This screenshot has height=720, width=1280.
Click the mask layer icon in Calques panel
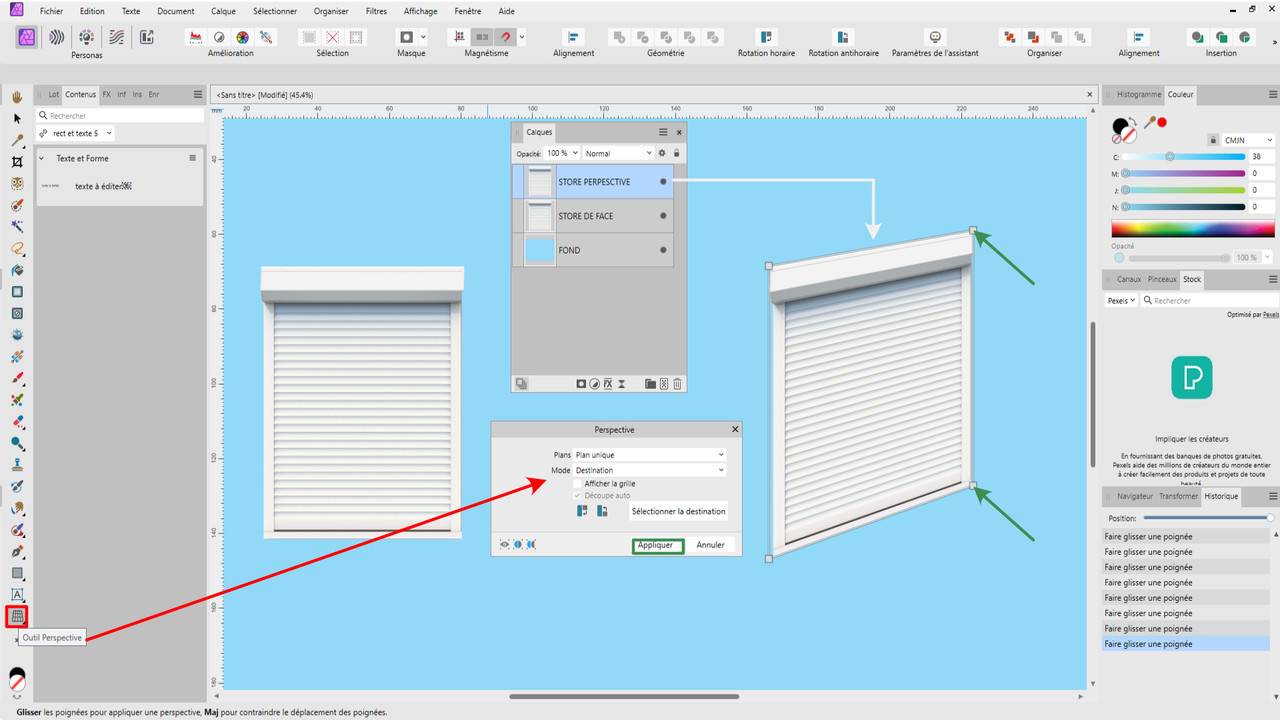coord(581,384)
